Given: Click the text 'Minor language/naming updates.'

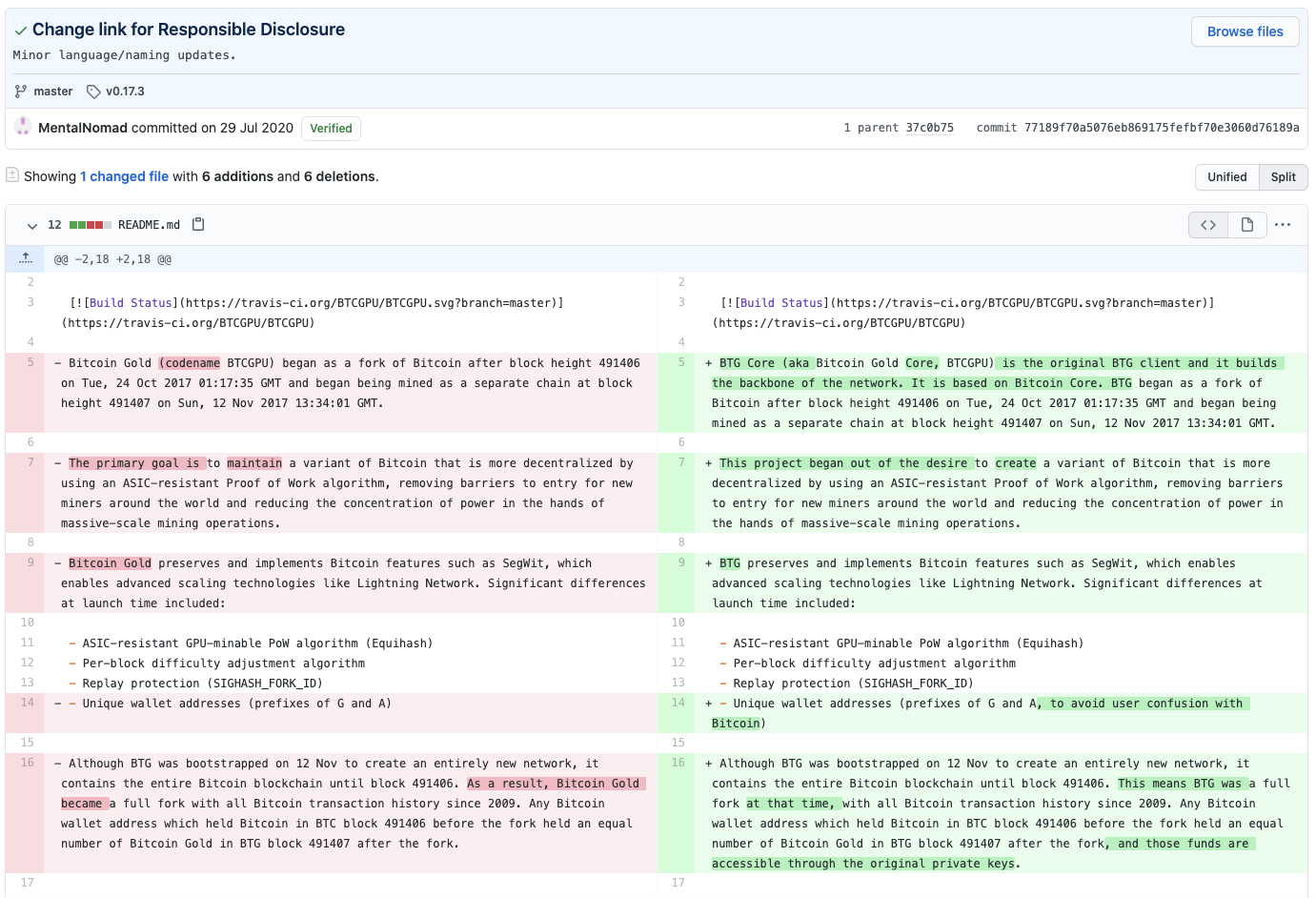Looking at the screenshot, I should coord(124,55).
